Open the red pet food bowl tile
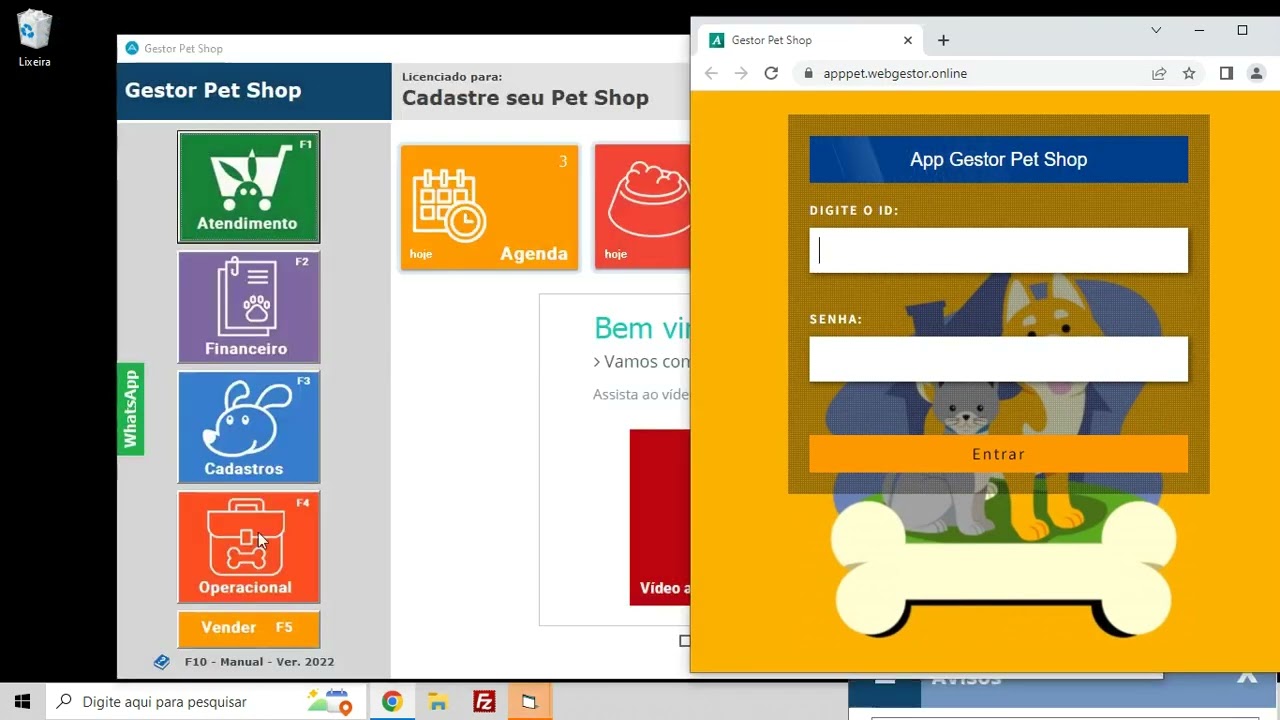This screenshot has height=720, width=1280. tap(642, 207)
